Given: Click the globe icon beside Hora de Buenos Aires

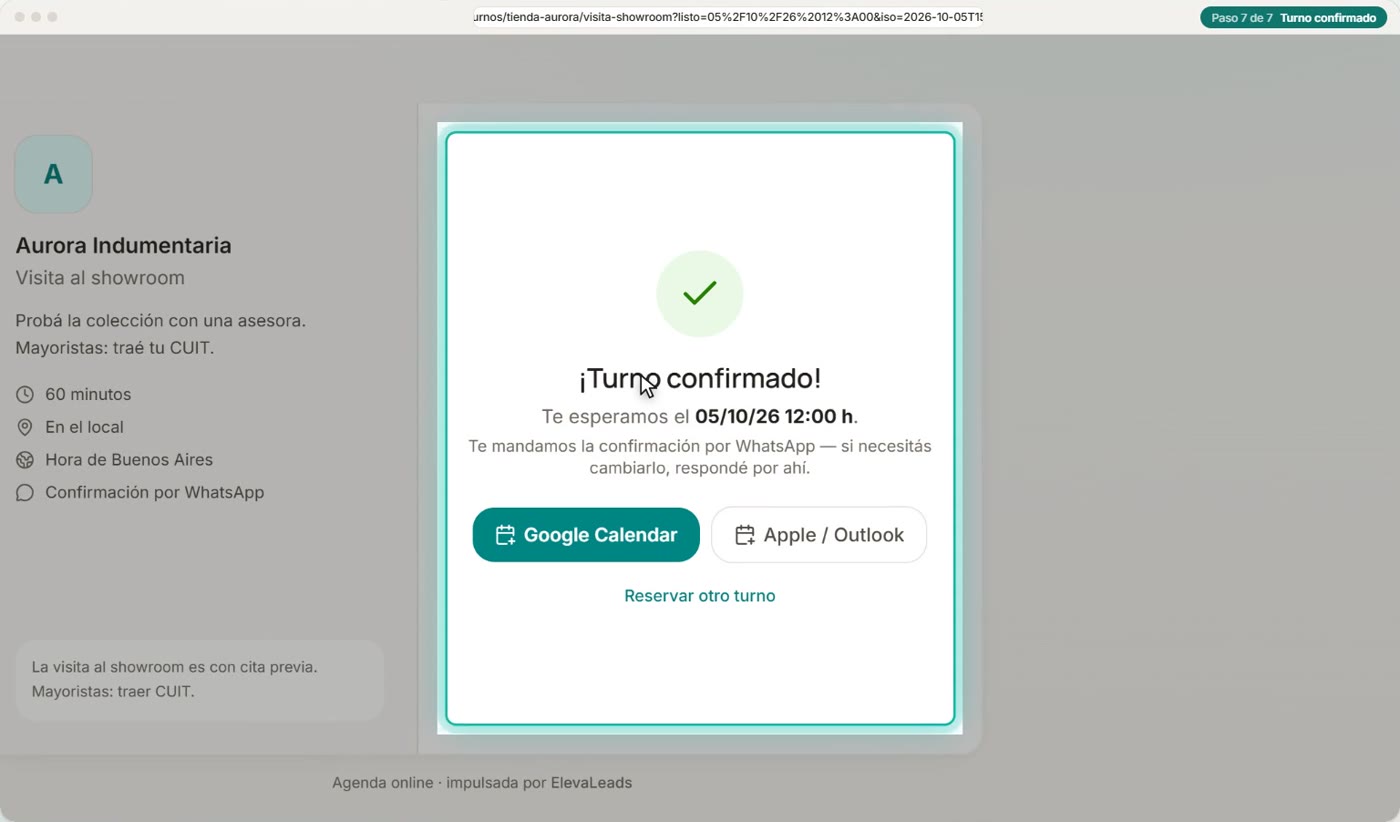Looking at the screenshot, I should click(25, 460).
